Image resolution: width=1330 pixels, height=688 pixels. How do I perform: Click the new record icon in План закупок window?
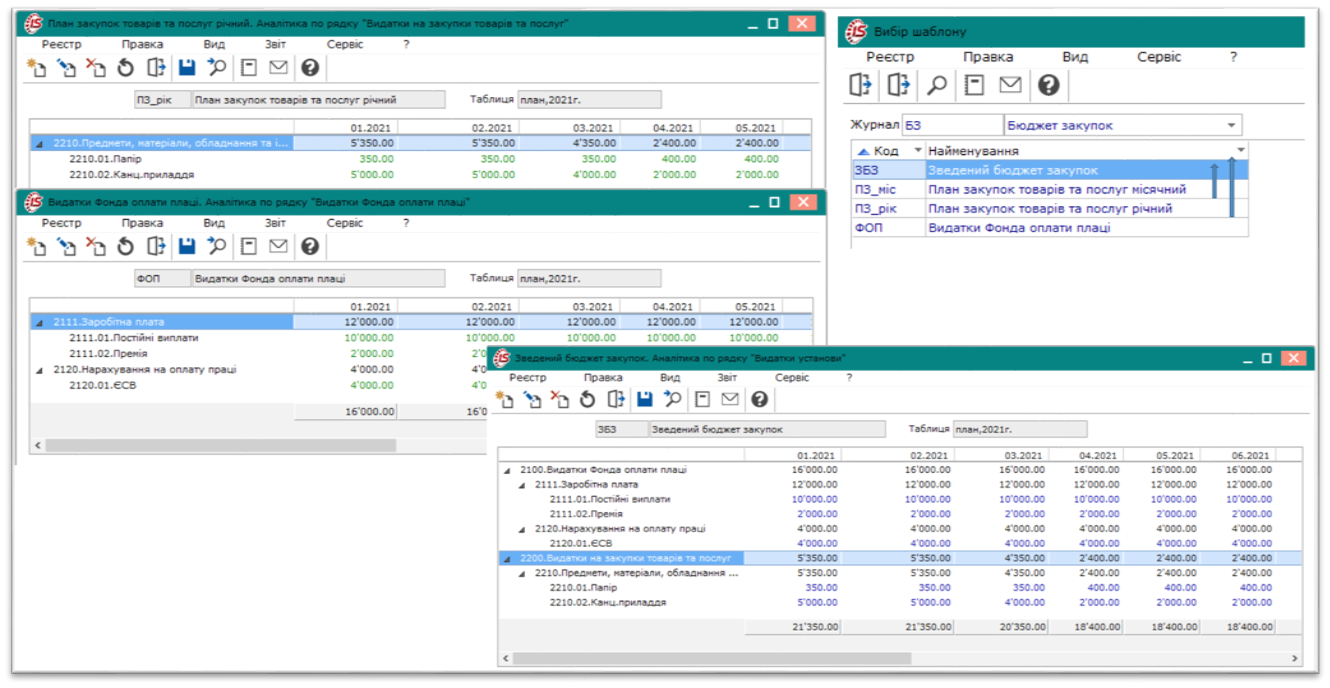(x=37, y=68)
